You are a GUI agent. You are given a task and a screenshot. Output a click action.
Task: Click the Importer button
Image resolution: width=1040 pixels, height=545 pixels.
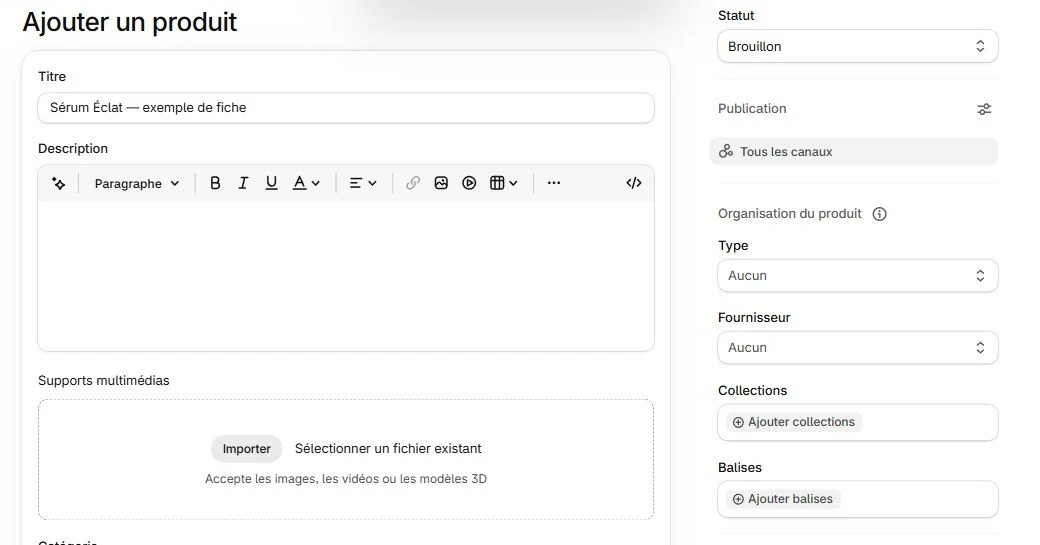pyautogui.click(x=247, y=449)
